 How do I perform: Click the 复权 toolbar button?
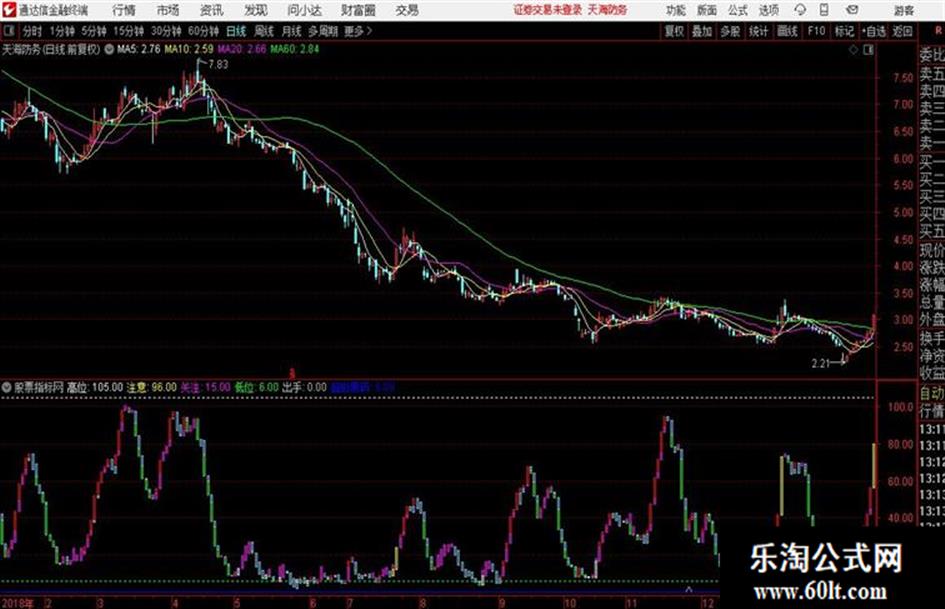click(674, 31)
